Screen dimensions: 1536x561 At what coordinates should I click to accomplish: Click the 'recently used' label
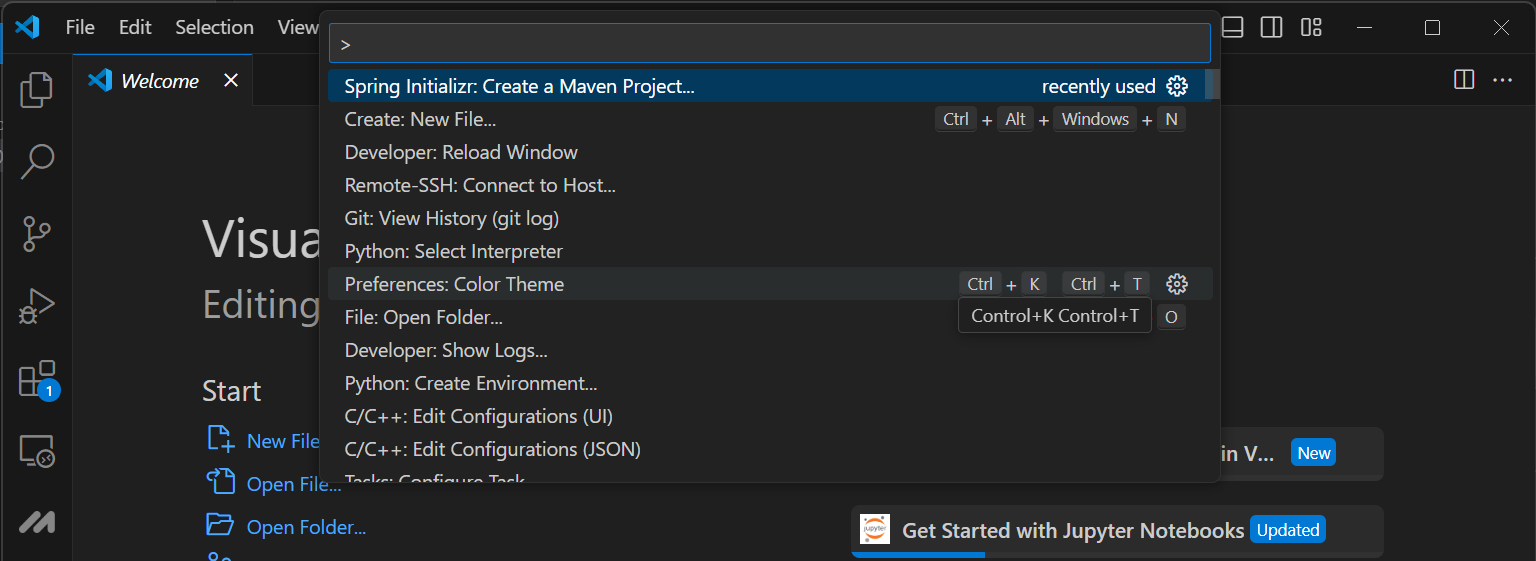tap(1098, 86)
